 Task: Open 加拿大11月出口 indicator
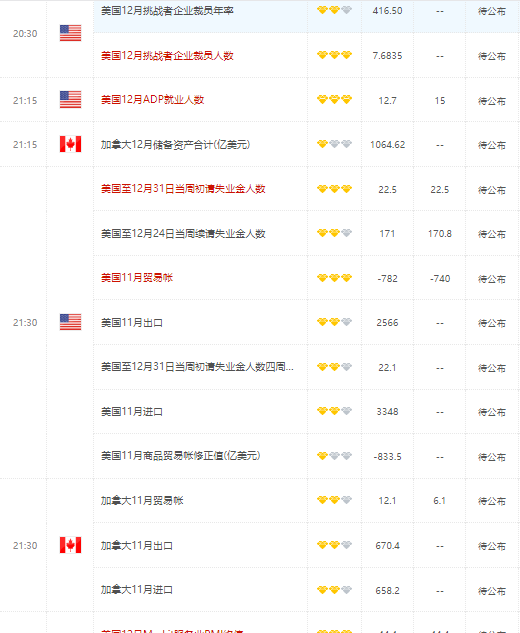pos(137,545)
